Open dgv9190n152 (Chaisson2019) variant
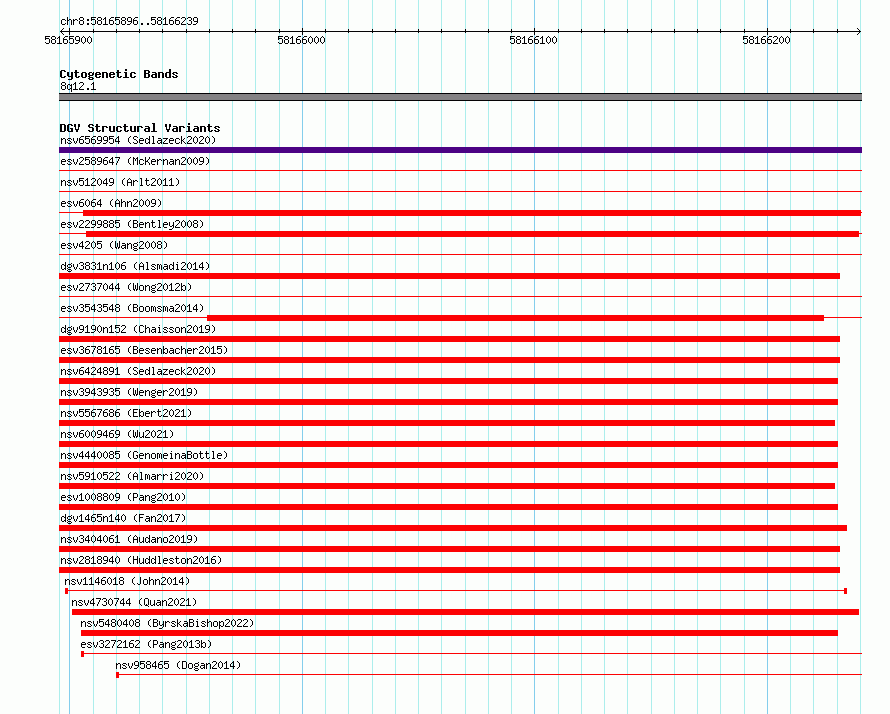 (138, 329)
